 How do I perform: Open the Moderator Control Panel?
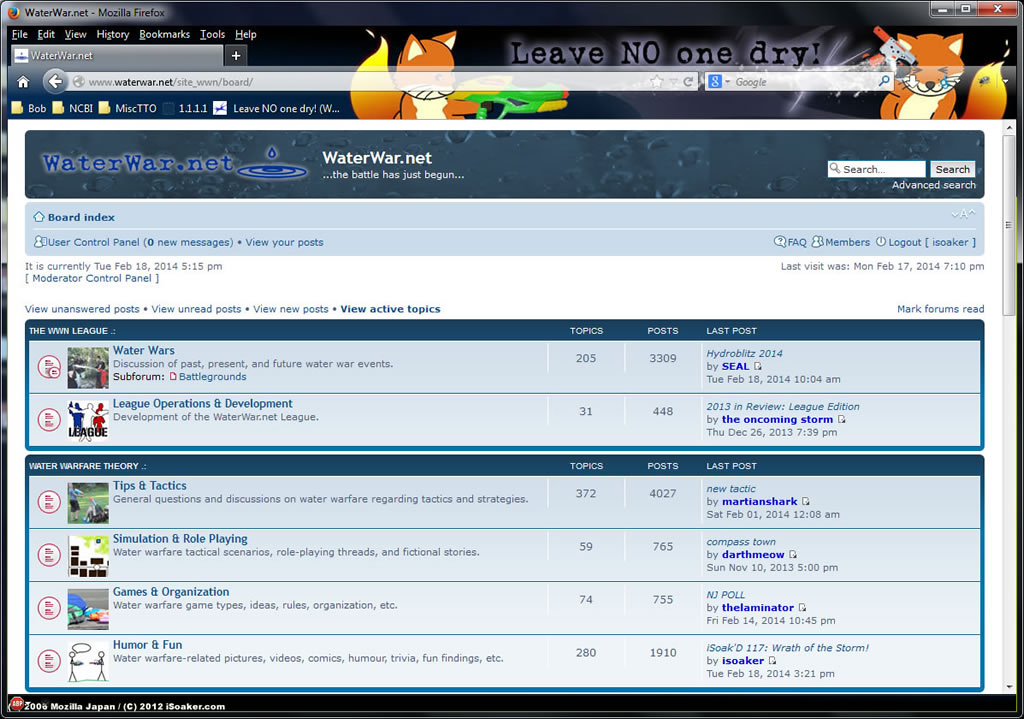coord(92,278)
